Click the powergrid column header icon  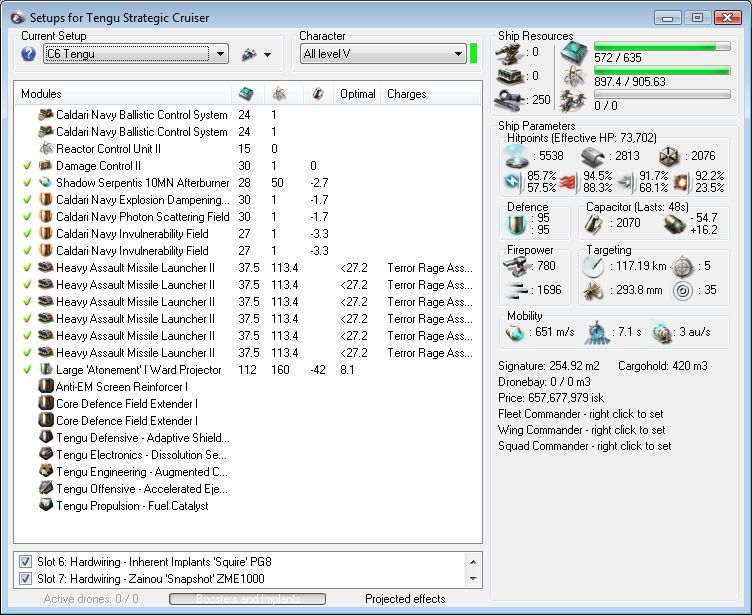(280, 94)
